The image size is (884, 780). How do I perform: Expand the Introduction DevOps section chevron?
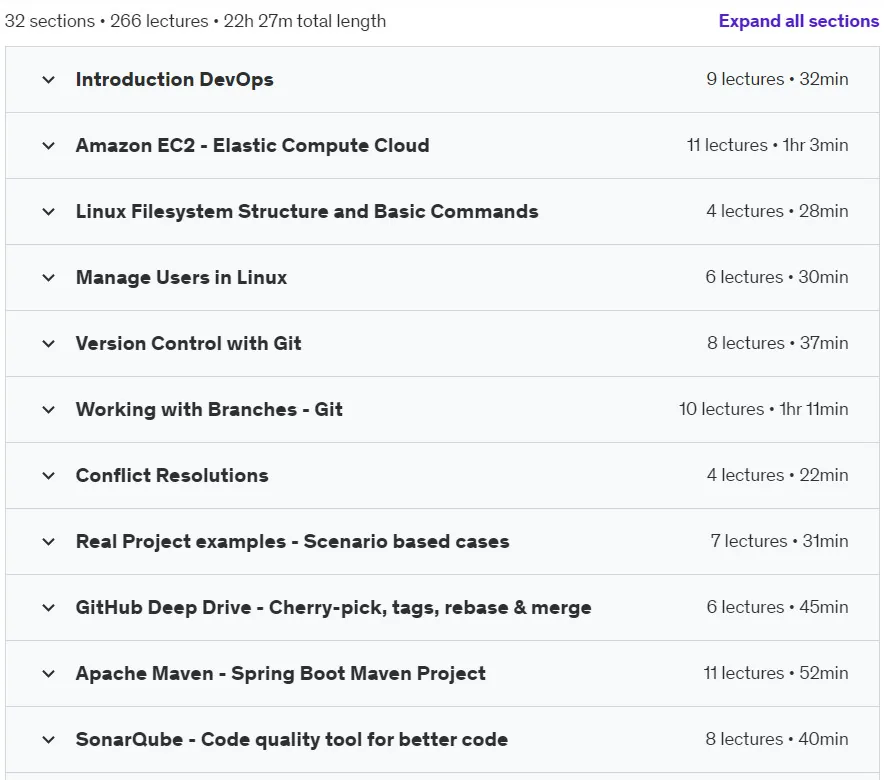tap(48, 79)
